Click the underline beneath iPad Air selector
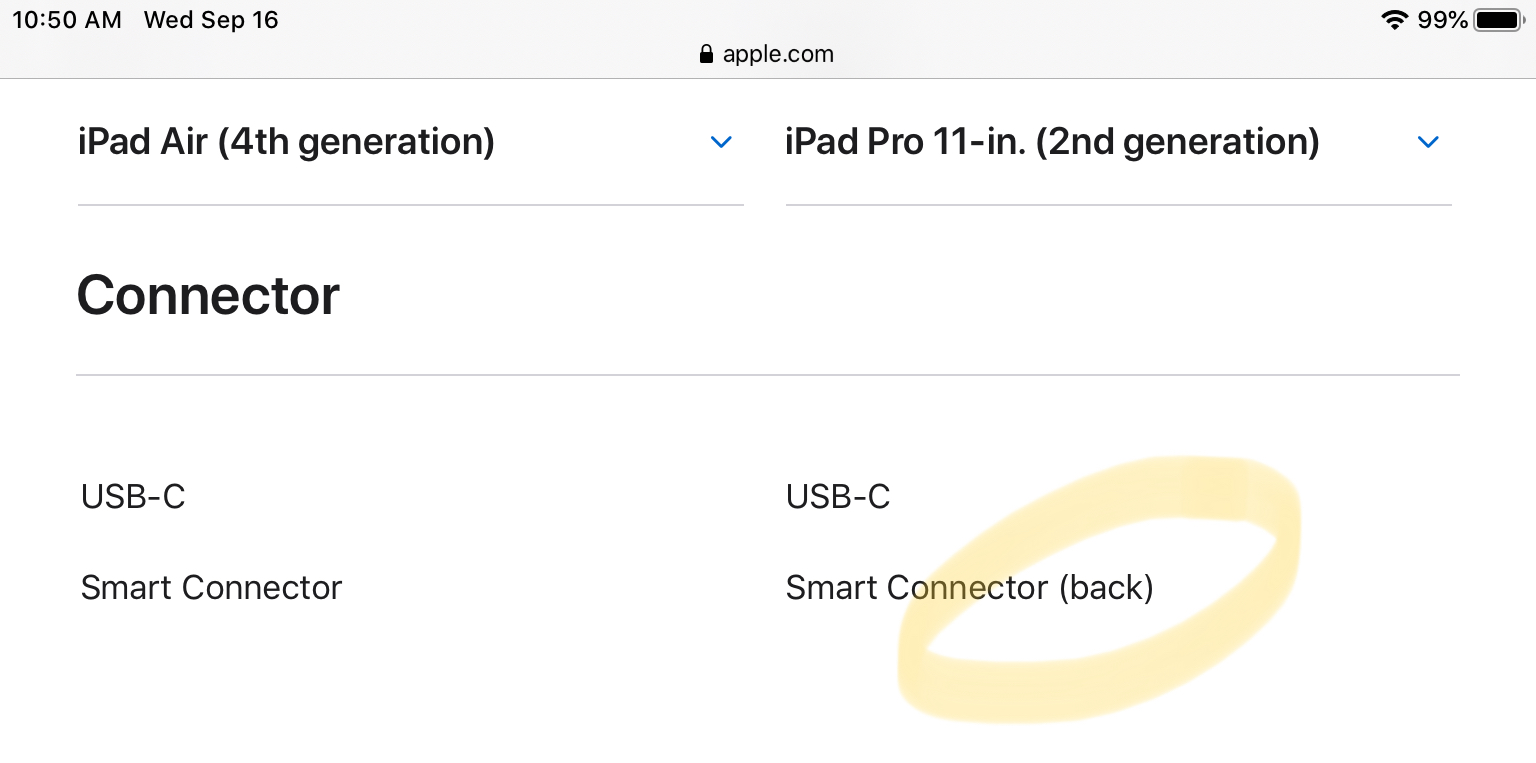This screenshot has width=1536, height=763. [x=410, y=205]
